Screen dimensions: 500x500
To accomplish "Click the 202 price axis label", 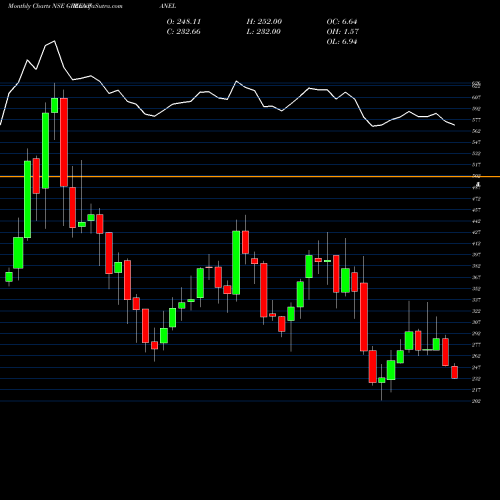I will (476, 401).
